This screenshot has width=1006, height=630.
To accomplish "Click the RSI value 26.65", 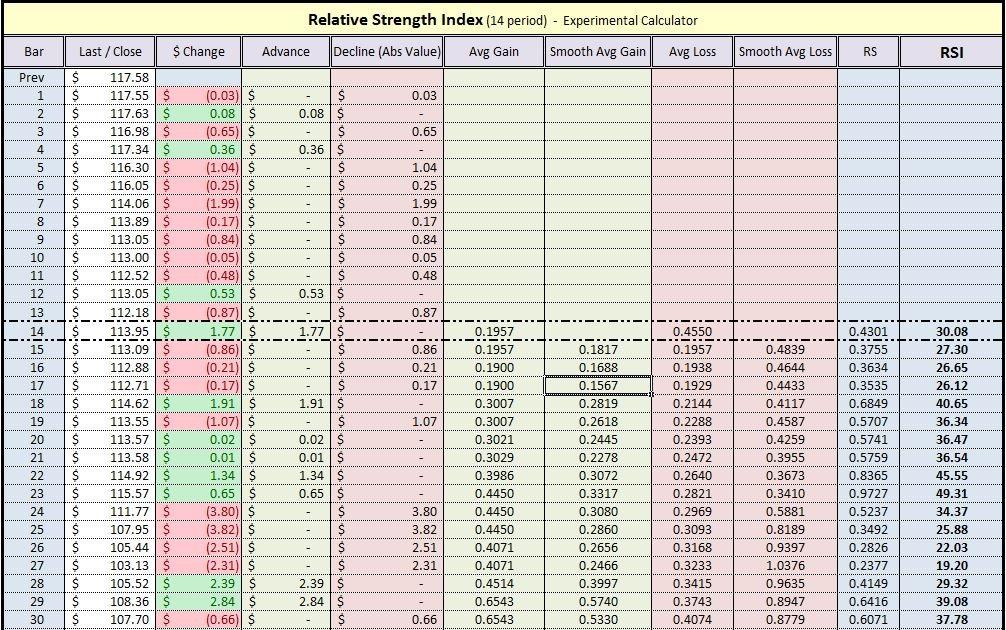I will tap(951, 368).
